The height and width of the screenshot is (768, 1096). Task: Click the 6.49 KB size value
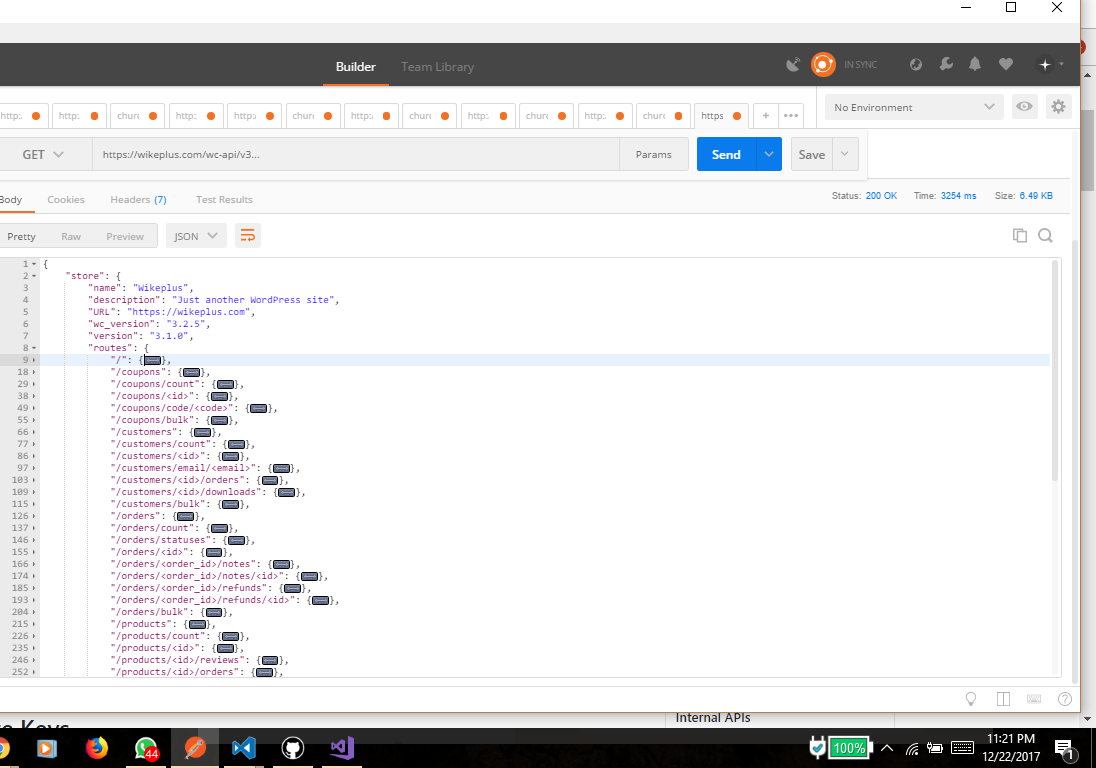point(1036,196)
